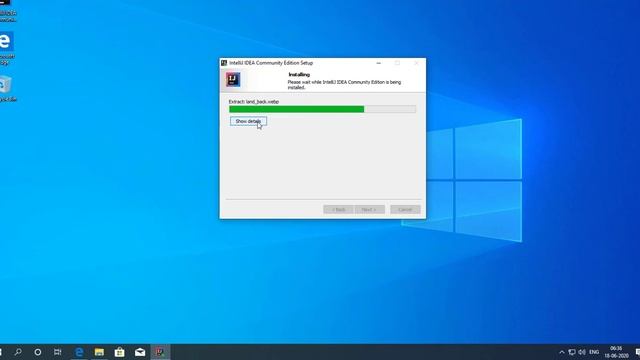Minimize the IntelliJ IDEA setup window
The image size is (640, 360).
[x=378, y=63]
